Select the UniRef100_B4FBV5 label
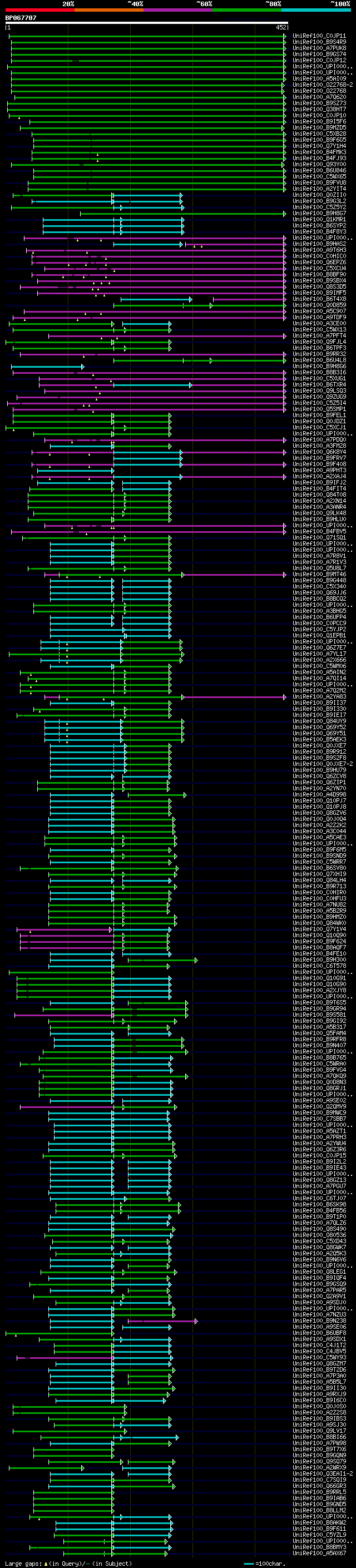 (319, 531)
